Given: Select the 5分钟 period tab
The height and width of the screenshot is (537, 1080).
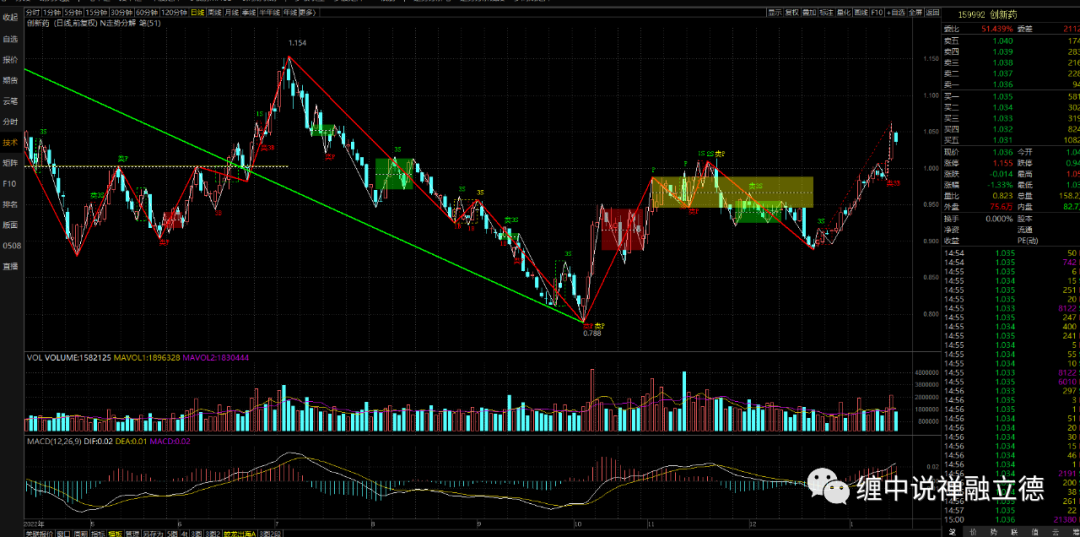Looking at the screenshot, I should click(x=72, y=12).
